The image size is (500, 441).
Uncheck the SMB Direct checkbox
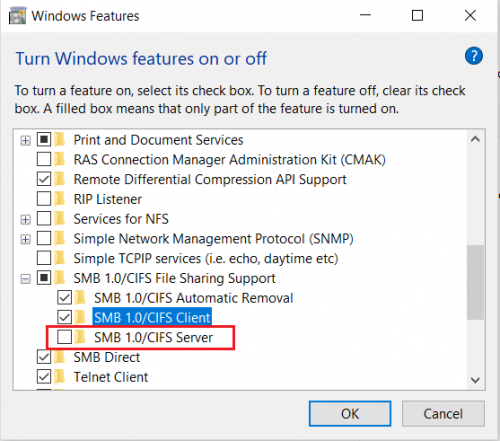click(x=44, y=357)
